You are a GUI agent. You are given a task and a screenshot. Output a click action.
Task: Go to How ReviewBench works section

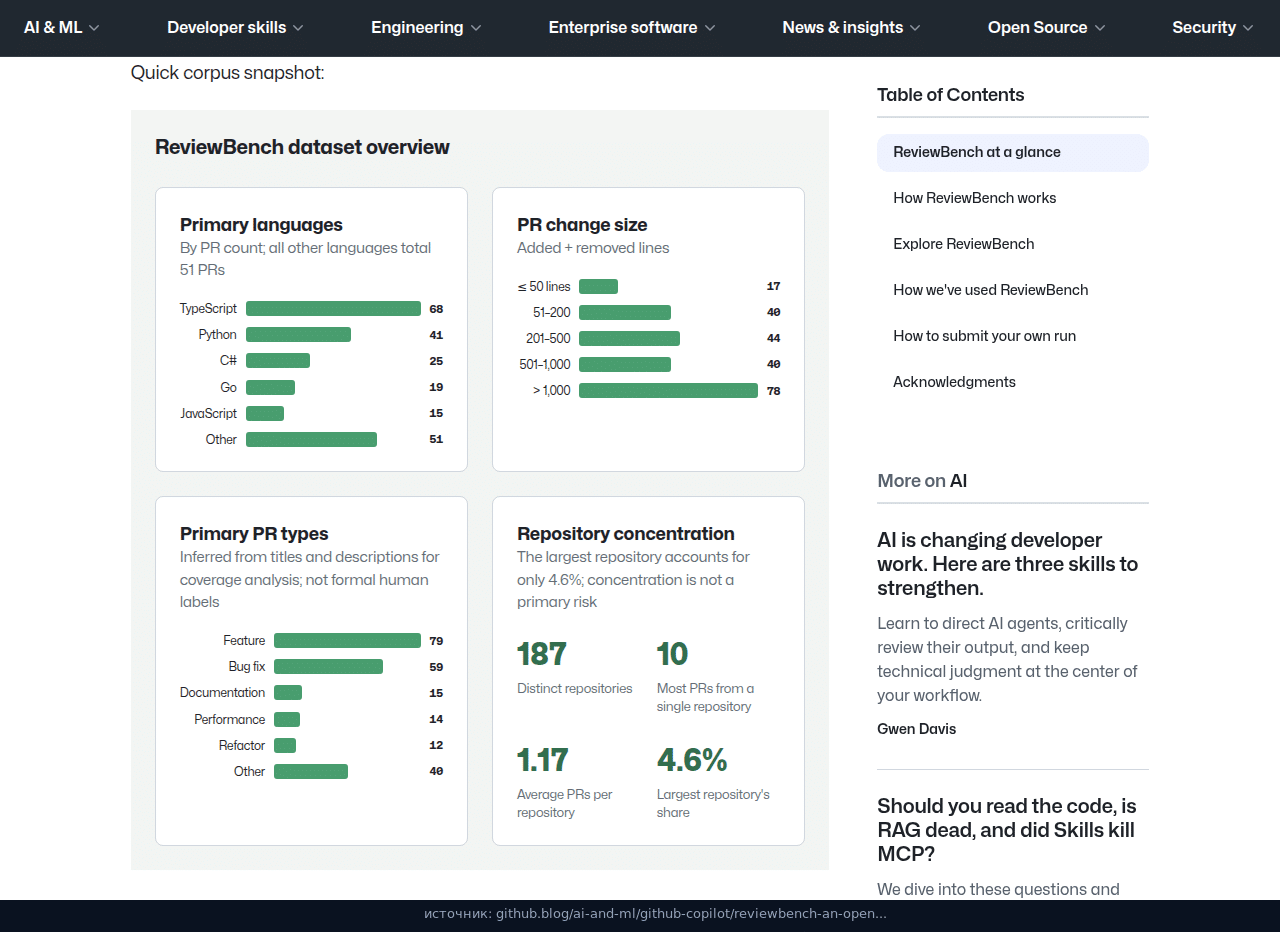click(x=975, y=198)
